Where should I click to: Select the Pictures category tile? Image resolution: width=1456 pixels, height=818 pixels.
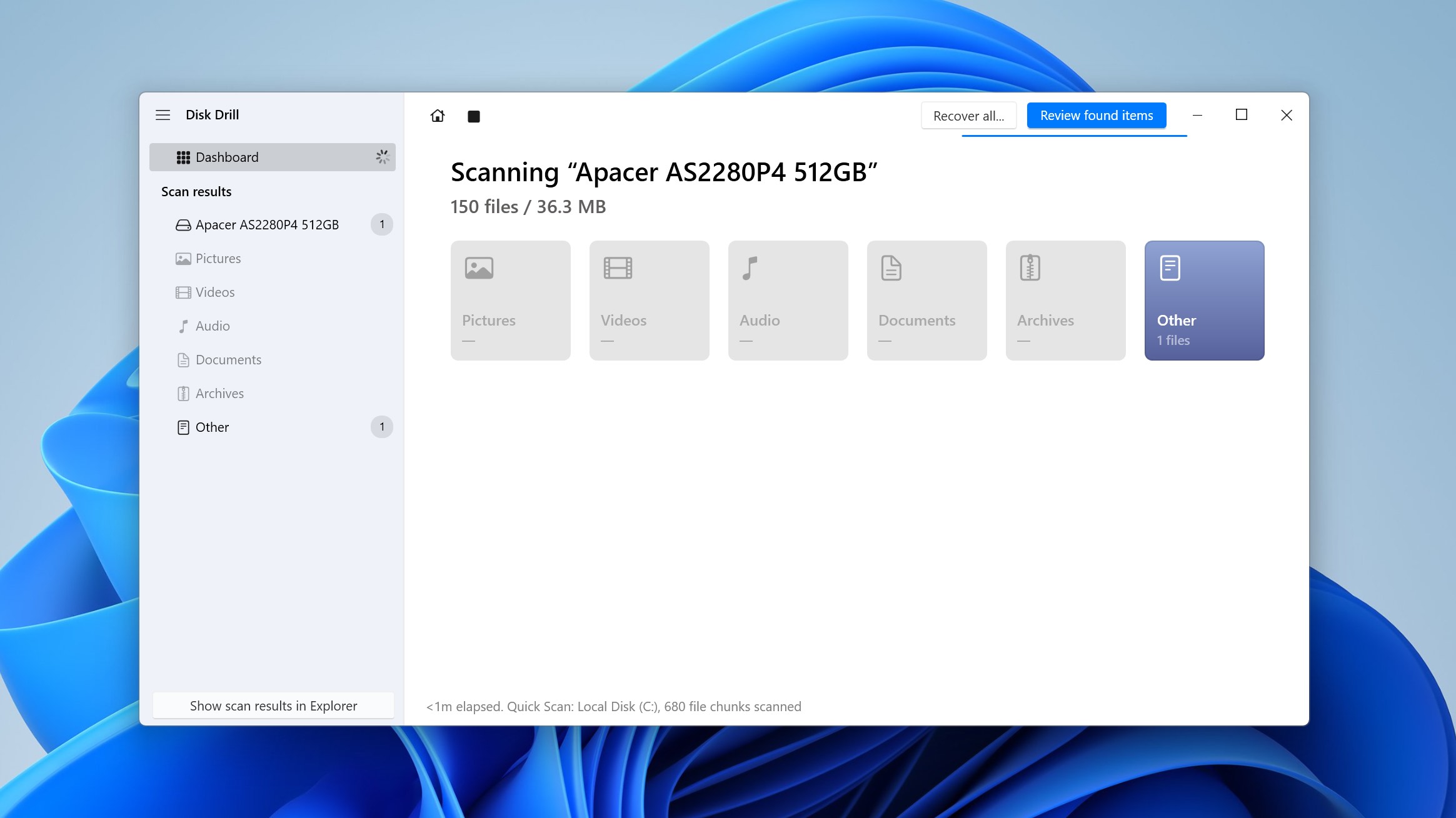(510, 300)
